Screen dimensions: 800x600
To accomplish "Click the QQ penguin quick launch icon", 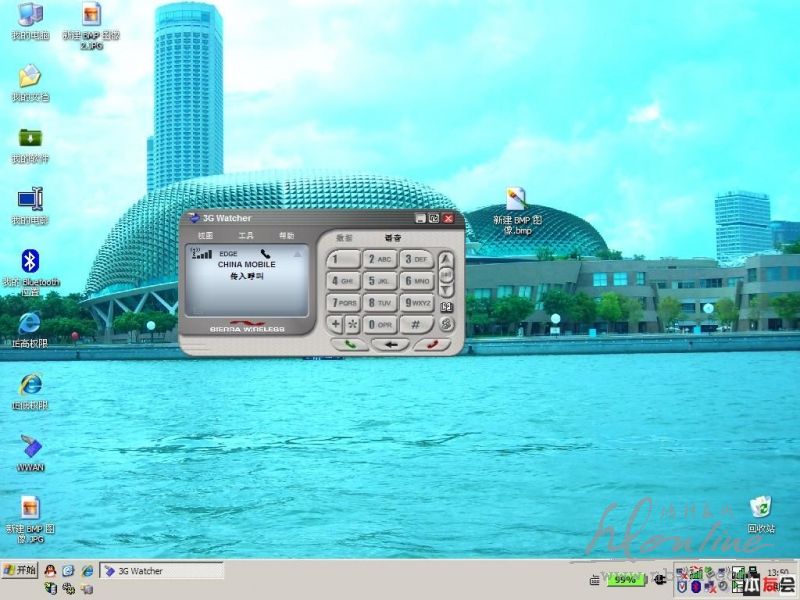I will coord(50,570).
